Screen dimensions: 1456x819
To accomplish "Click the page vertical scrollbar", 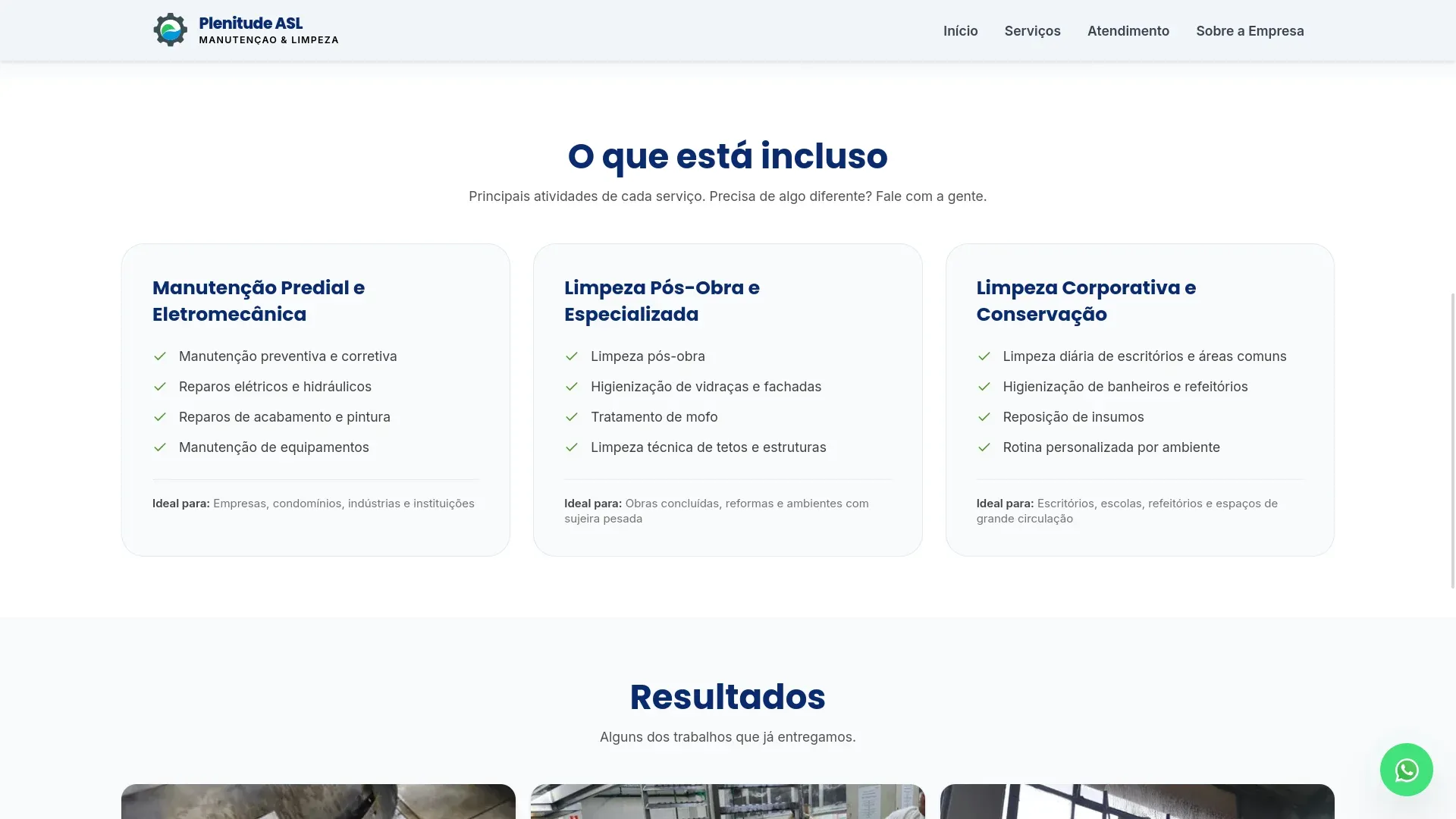I will point(1453,440).
